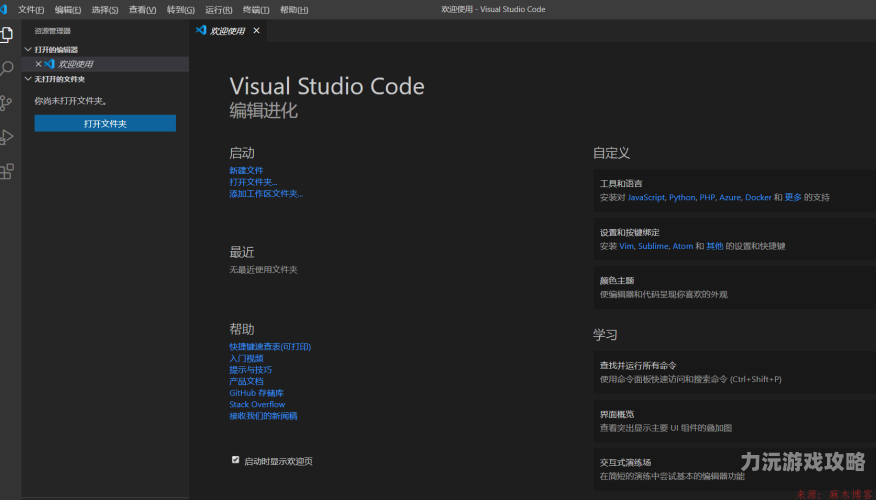Image resolution: width=876 pixels, height=500 pixels.
Task: Open the Run and Debug view icon
Action: (7, 137)
